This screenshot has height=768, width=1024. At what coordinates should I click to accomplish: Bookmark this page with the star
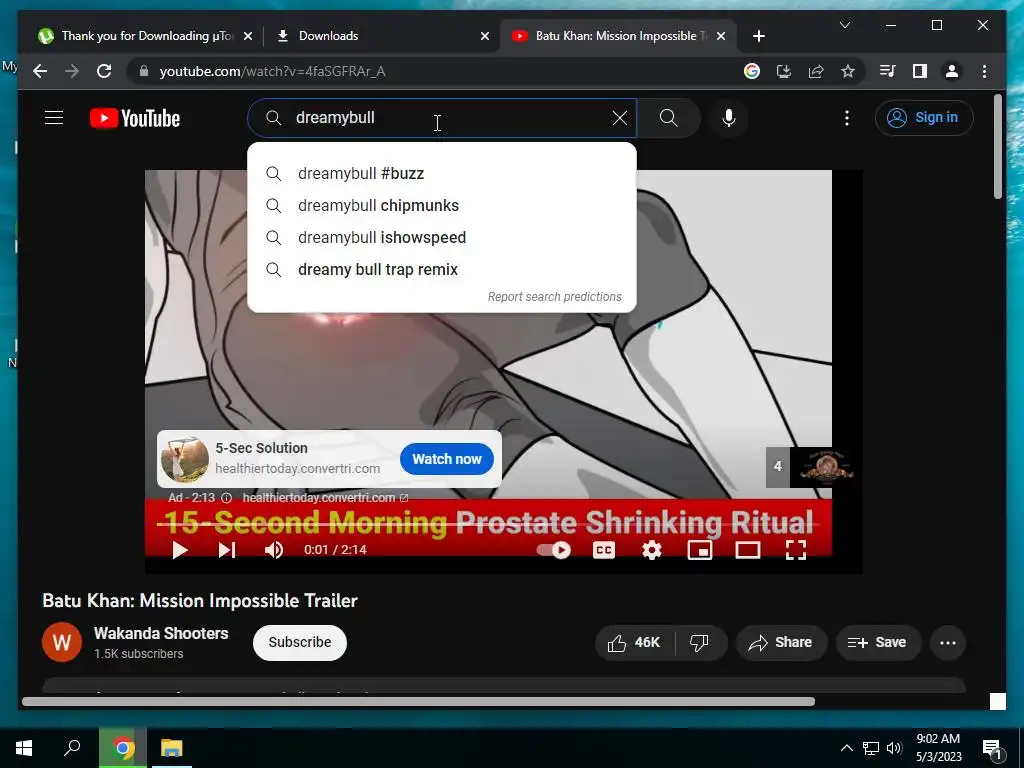[848, 71]
